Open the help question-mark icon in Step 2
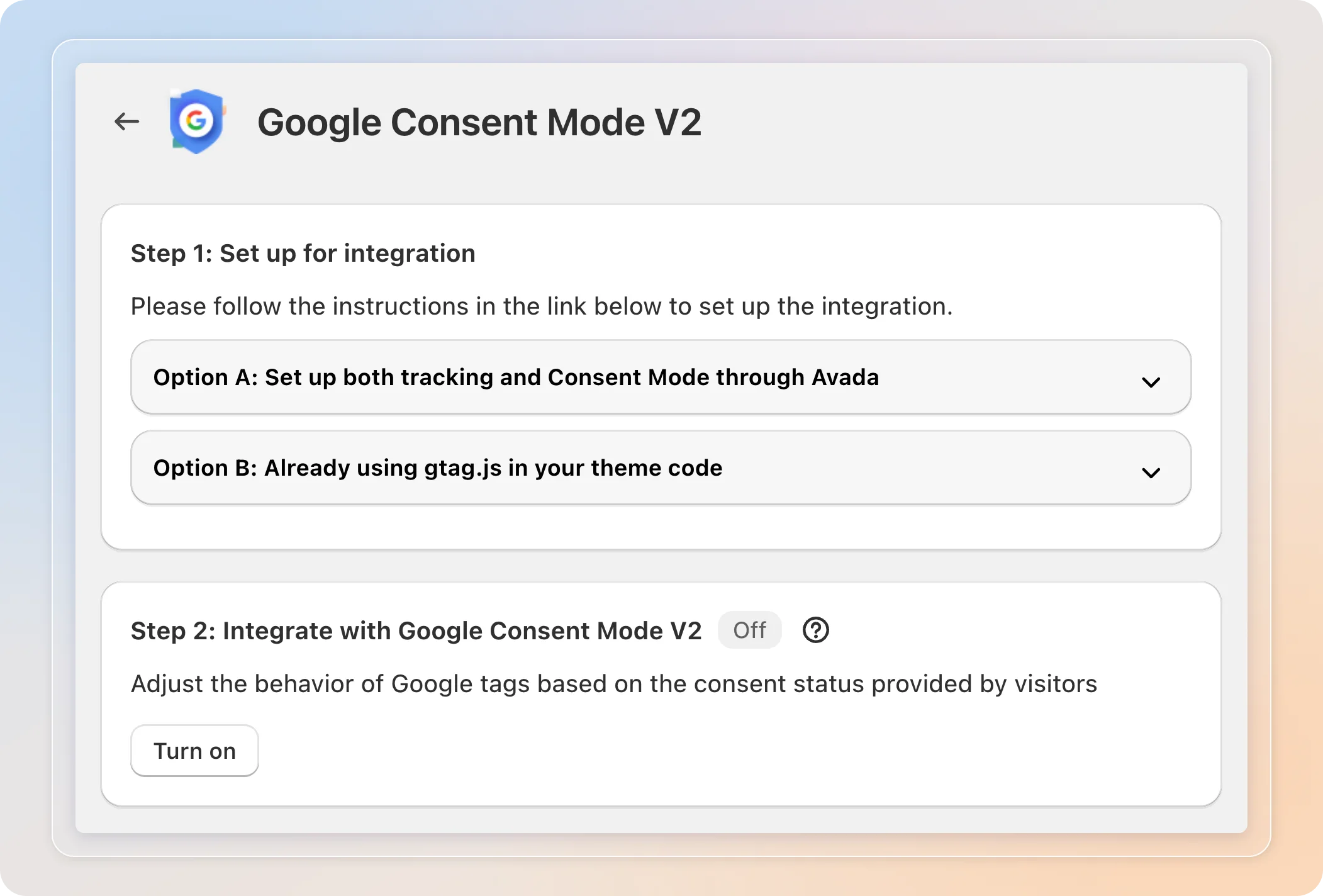The width and height of the screenshot is (1323, 896). click(816, 630)
